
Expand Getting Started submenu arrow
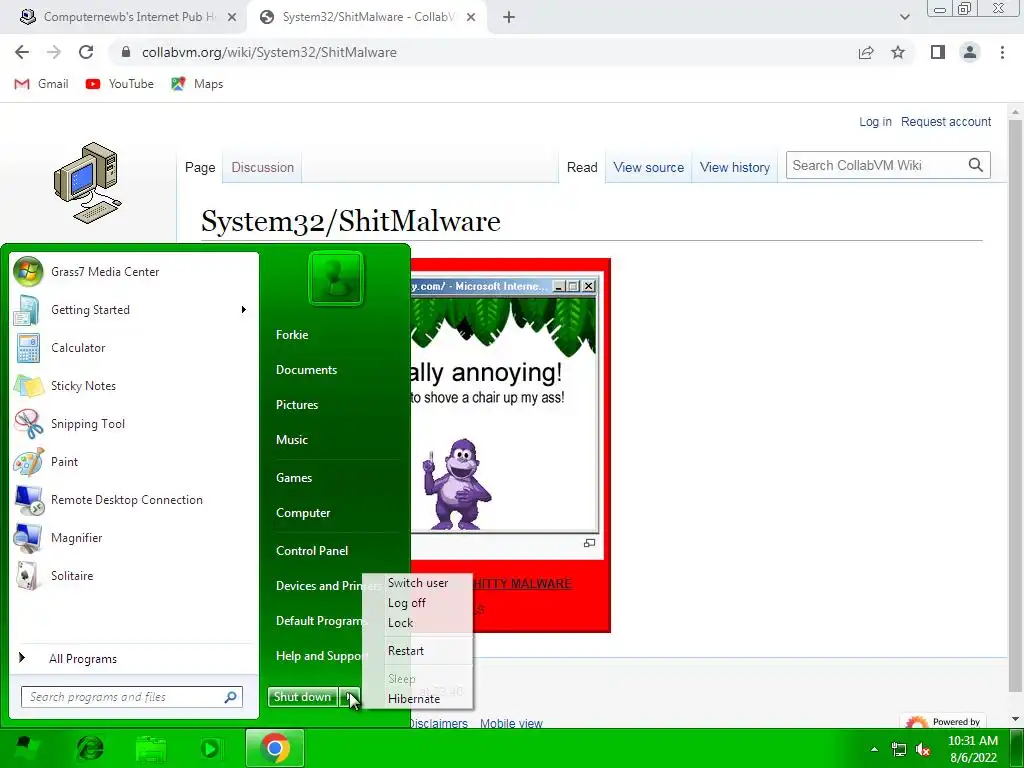(244, 310)
